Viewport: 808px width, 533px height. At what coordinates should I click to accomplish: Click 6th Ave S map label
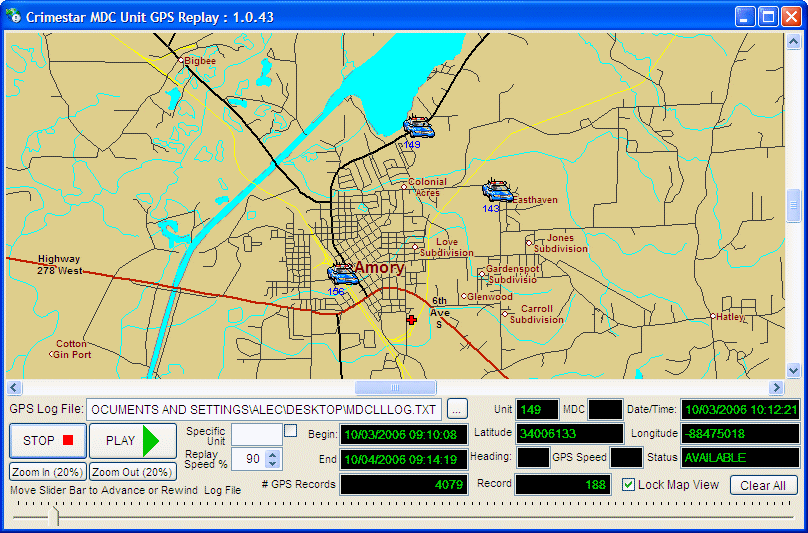[x=439, y=312]
